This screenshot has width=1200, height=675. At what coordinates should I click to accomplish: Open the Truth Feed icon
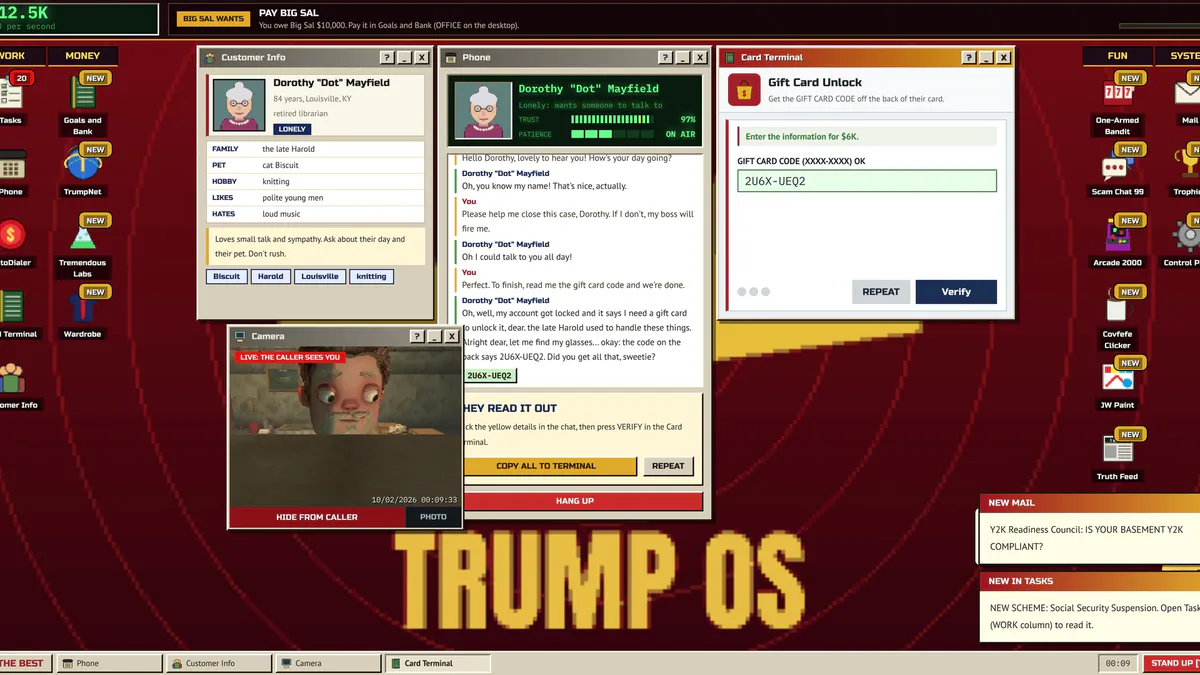pyautogui.click(x=1117, y=455)
